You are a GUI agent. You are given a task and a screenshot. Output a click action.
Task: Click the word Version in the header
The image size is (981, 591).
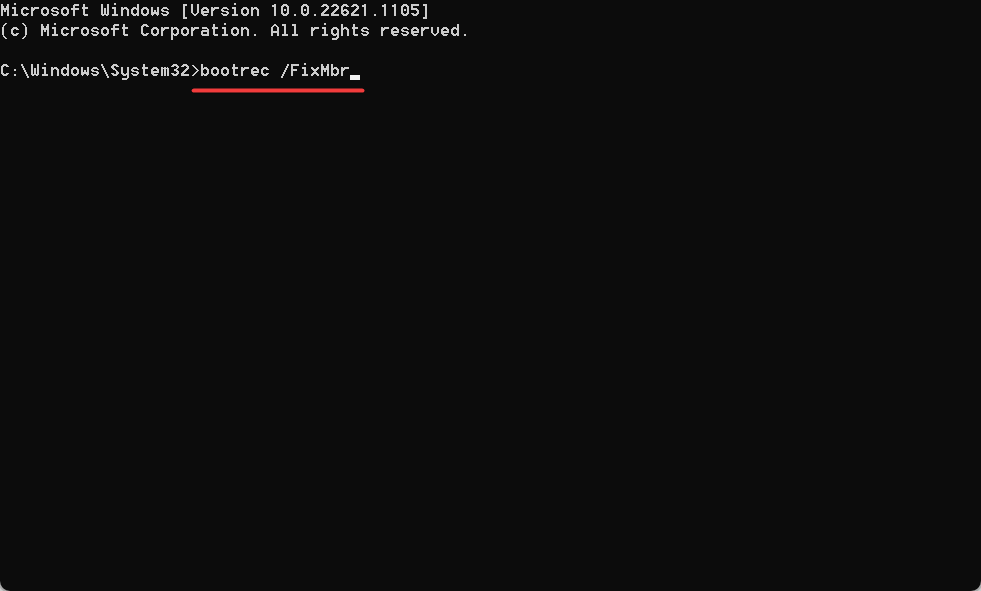pos(225,11)
